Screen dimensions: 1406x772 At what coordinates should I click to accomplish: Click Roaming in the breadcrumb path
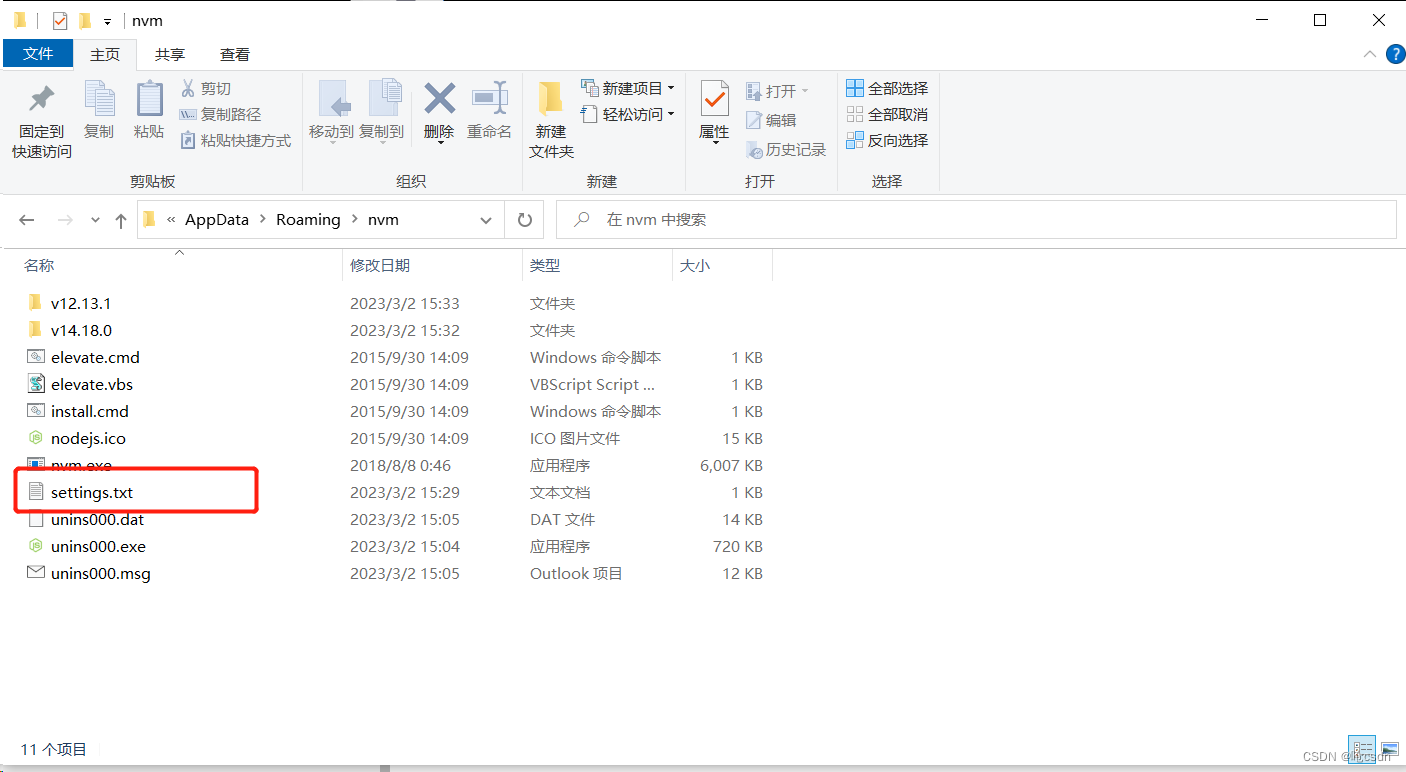[308, 220]
